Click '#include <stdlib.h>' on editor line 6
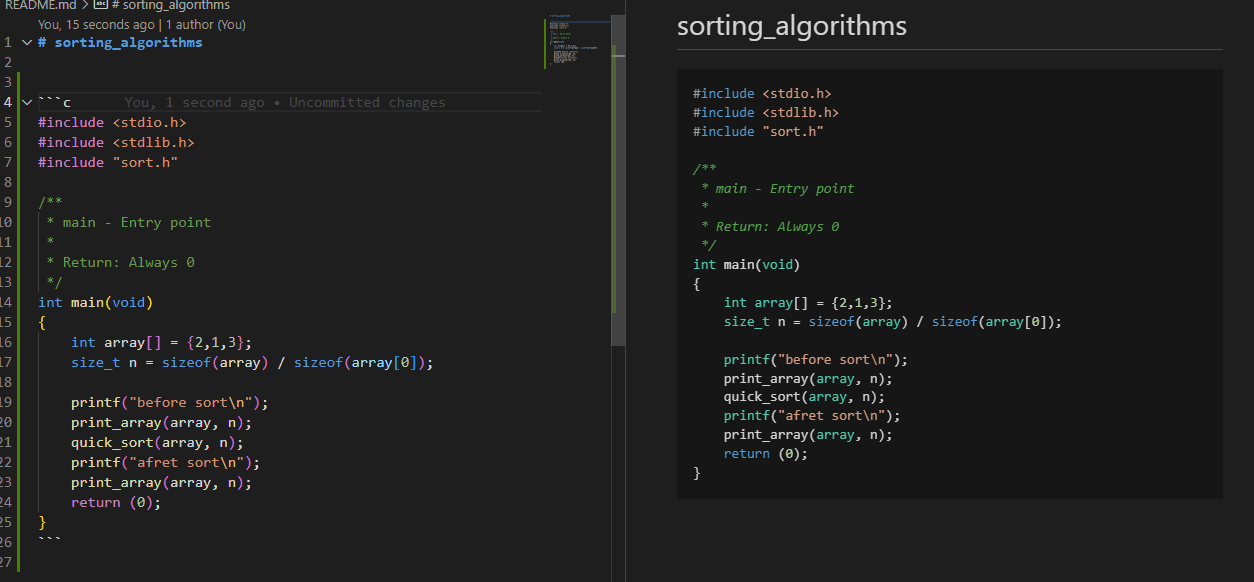Image resolution: width=1254 pixels, height=582 pixels. pos(116,143)
